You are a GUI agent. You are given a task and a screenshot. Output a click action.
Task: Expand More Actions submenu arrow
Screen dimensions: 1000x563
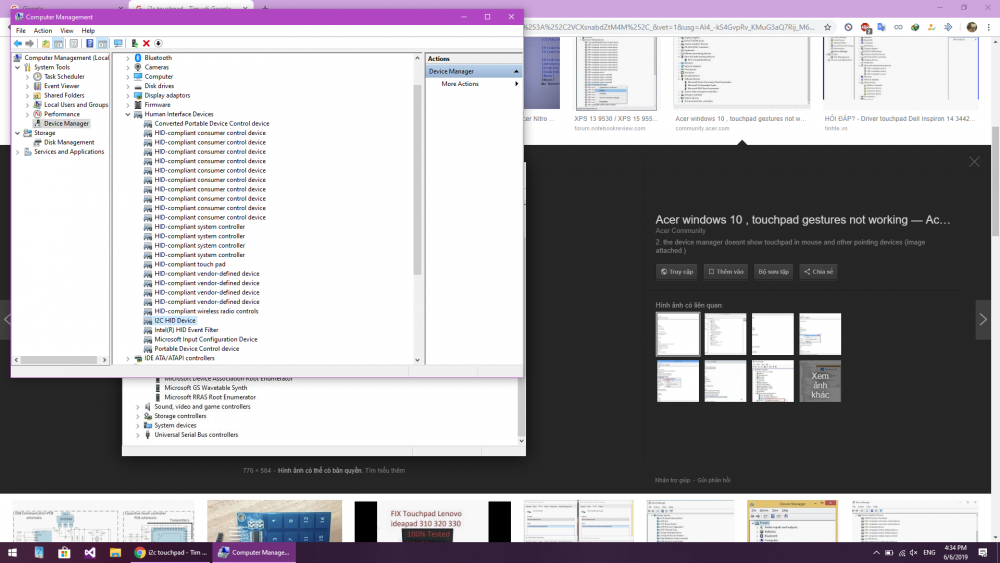pos(516,84)
